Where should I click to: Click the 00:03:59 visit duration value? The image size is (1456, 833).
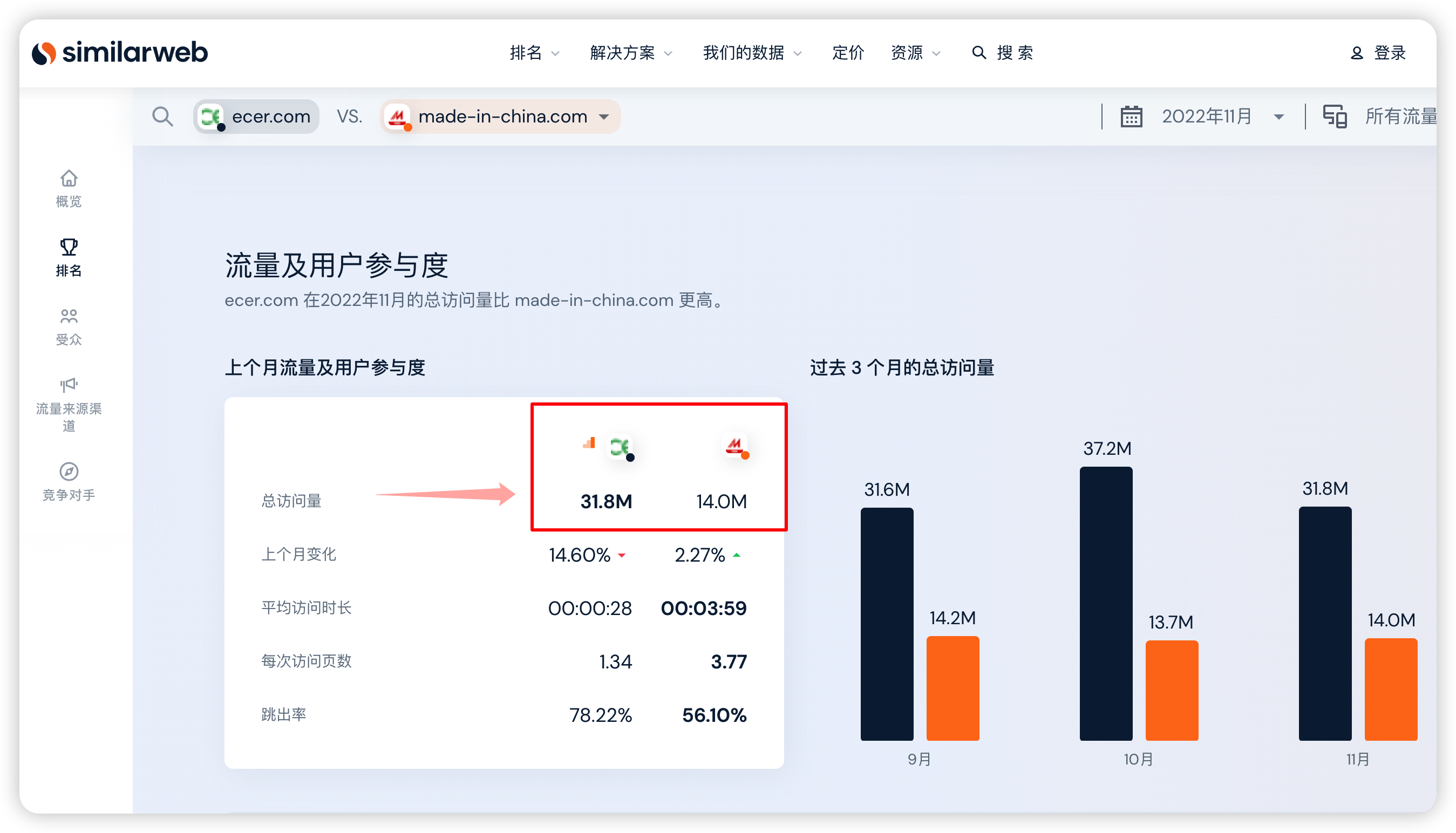pyautogui.click(x=703, y=607)
